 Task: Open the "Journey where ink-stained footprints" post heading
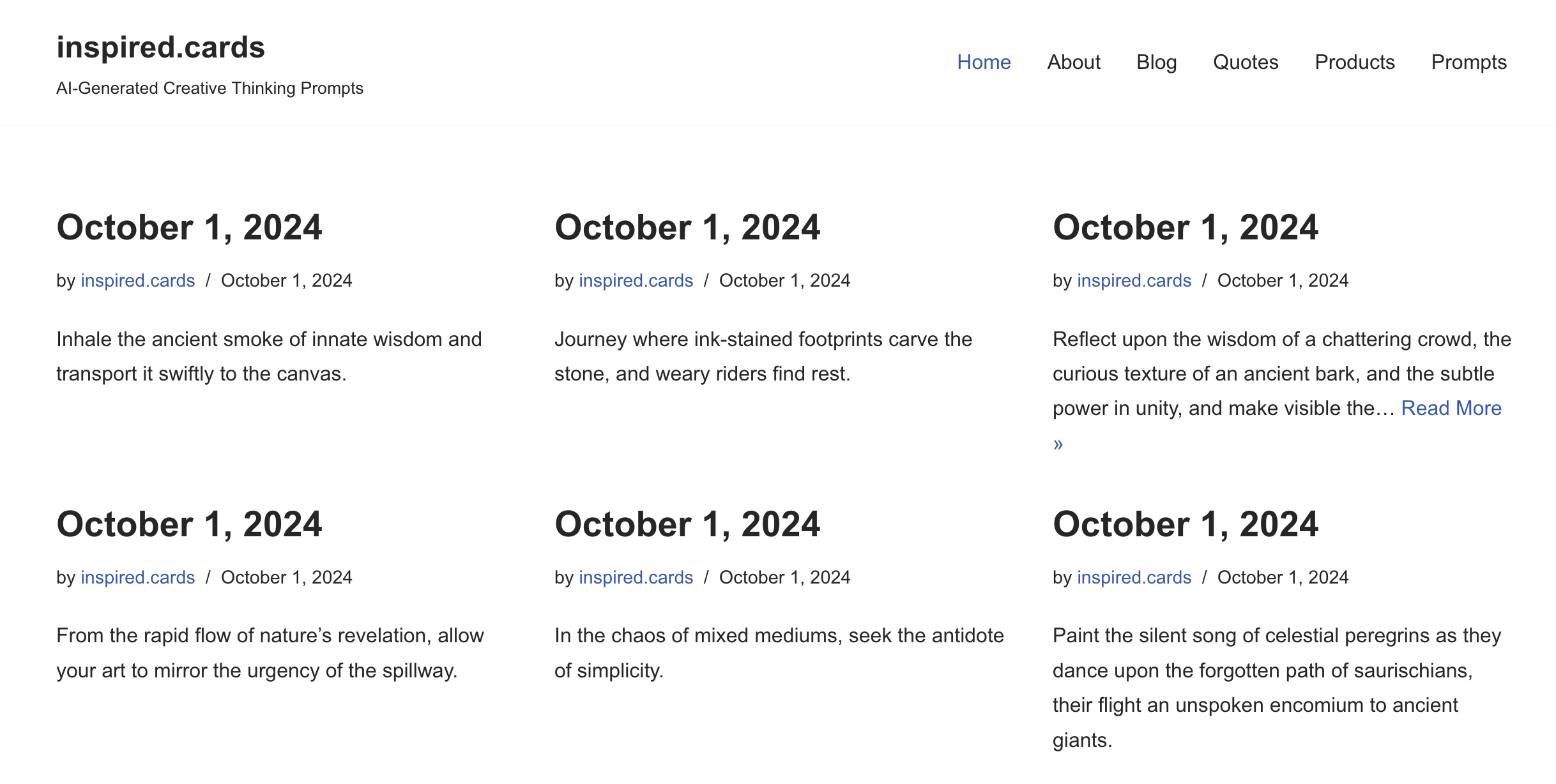point(687,228)
